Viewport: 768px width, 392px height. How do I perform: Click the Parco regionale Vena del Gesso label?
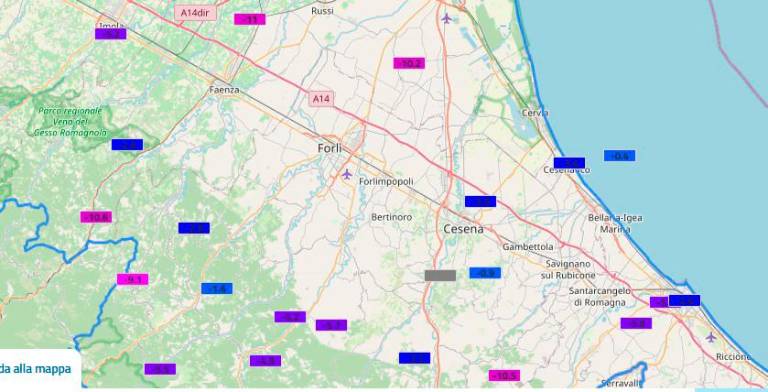pyautogui.click(x=70, y=122)
